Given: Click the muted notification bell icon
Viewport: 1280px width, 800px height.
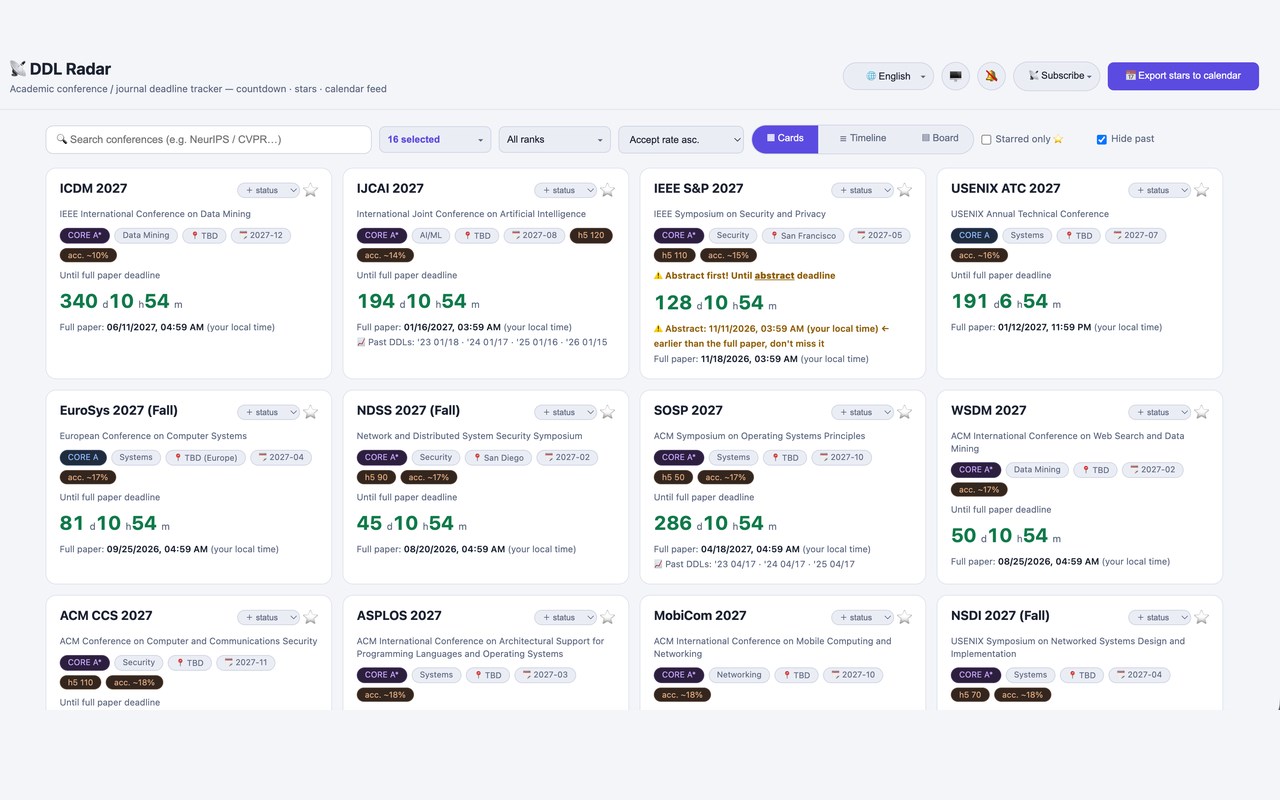Looking at the screenshot, I should point(991,76).
